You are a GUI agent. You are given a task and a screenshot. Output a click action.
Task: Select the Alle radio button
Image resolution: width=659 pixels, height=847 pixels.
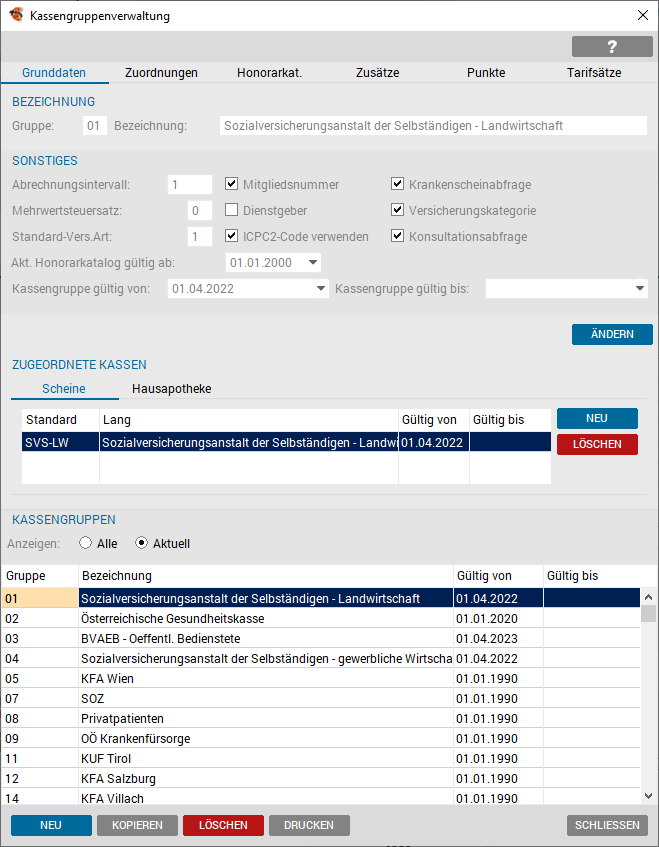click(85, 543)
